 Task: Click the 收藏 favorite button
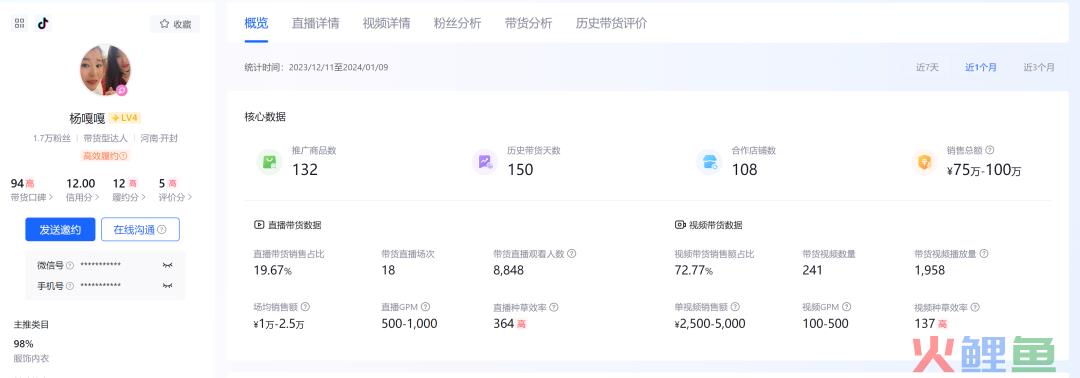[175, 24]
